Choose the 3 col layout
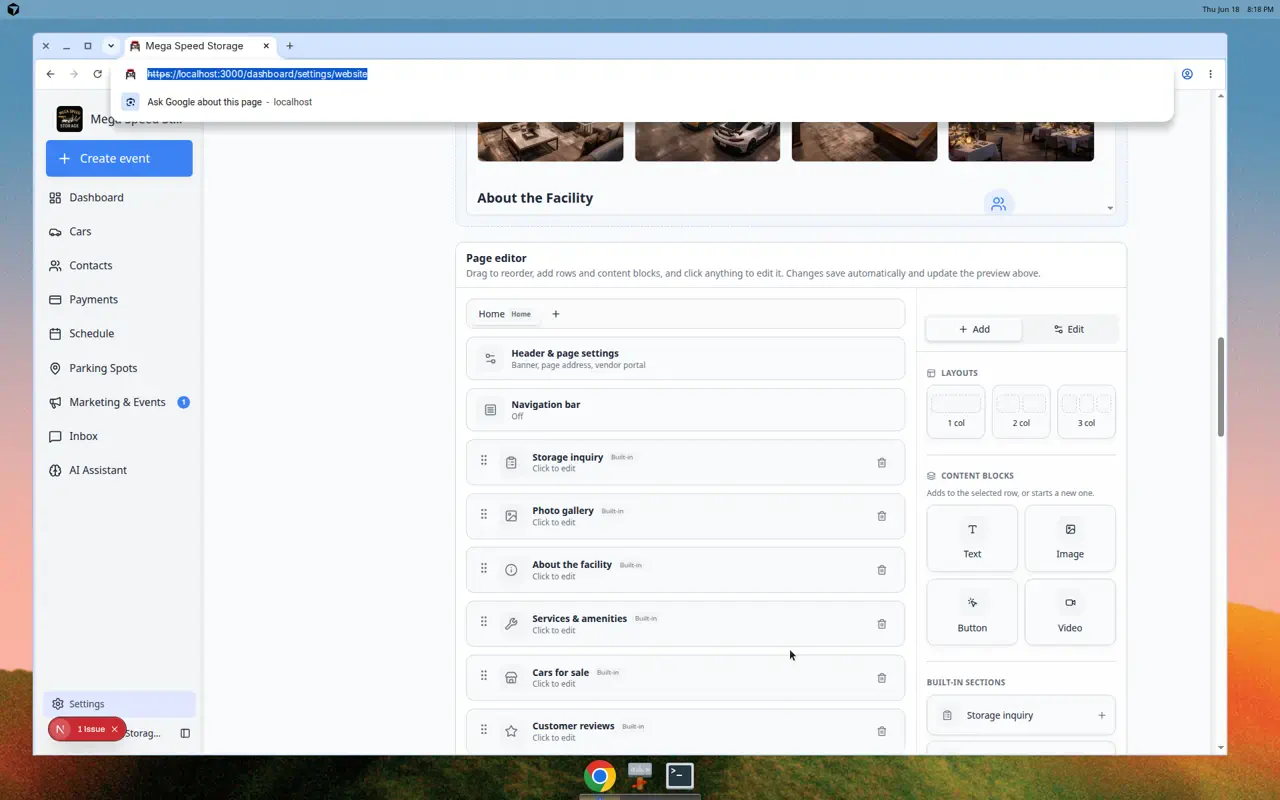This screenshot has width=1280, height=800. (1086, 411)
